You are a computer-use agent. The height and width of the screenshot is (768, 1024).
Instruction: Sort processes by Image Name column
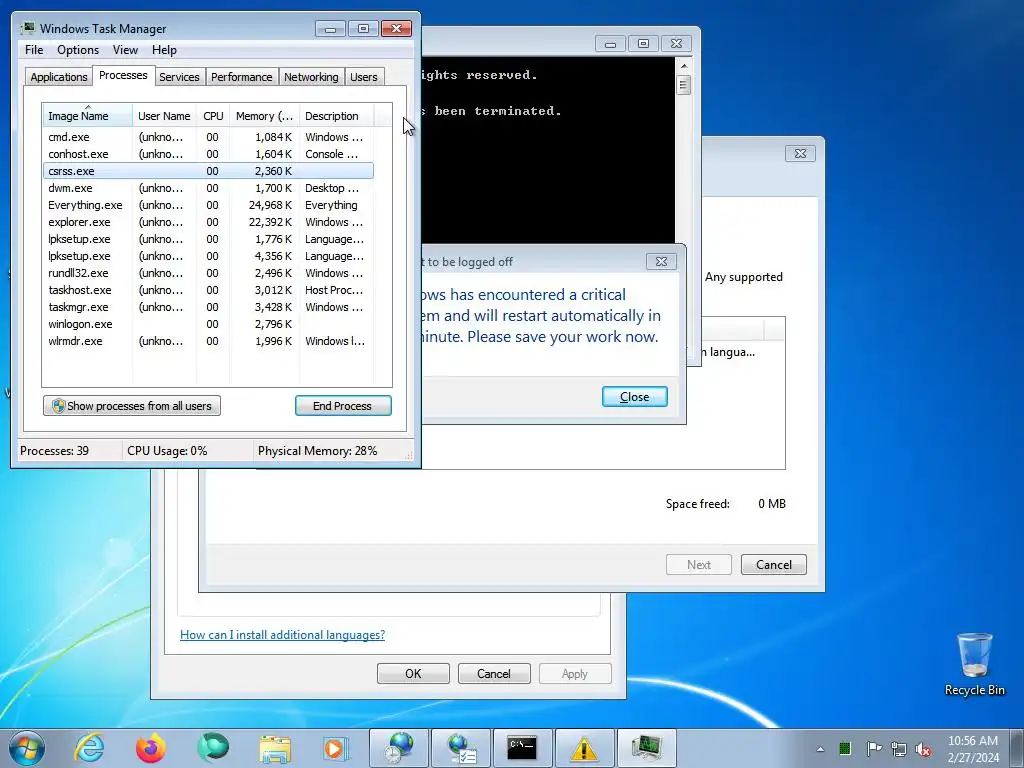(88, 116)
